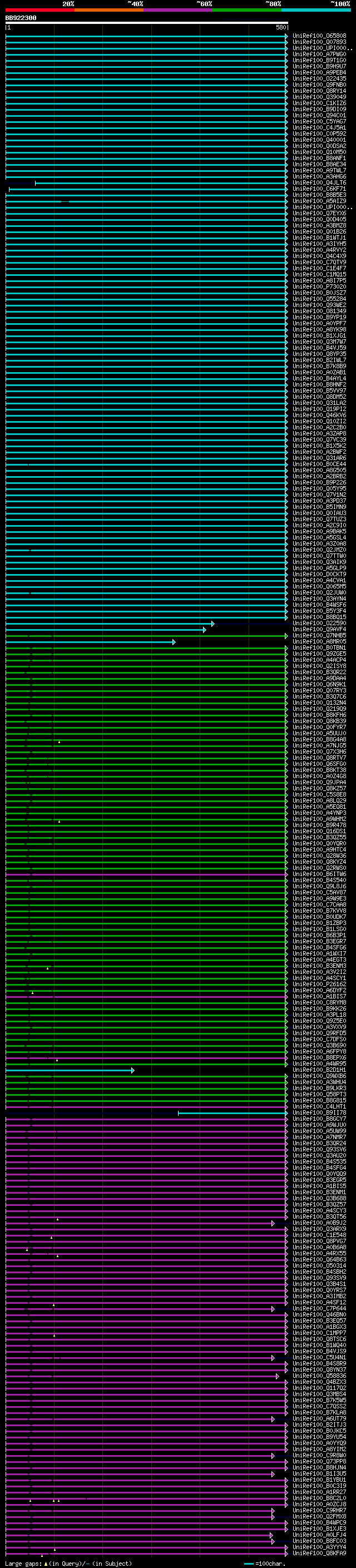The height and width of the screenshot is (1568, 356).
Task: Click the UniRef100_B0TBN1 hit label
Action: point(319,647)
